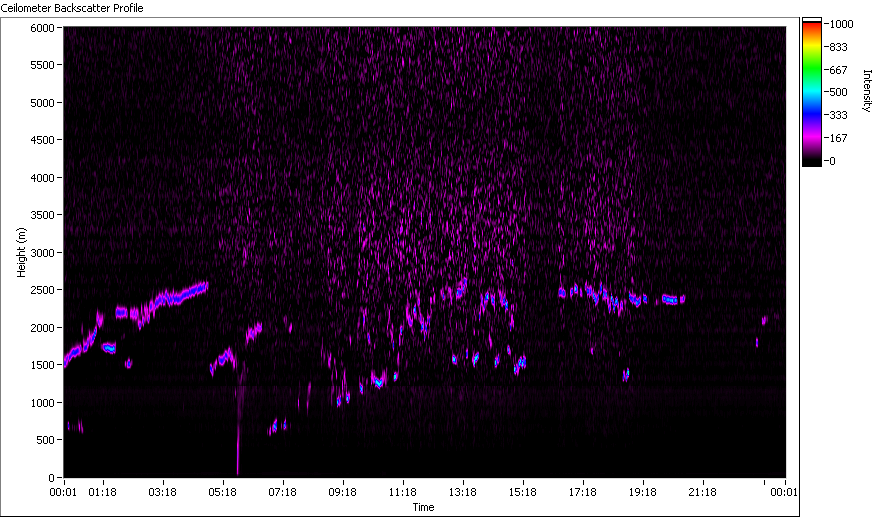Click the 00:01 start time label

tap(63, 492)
